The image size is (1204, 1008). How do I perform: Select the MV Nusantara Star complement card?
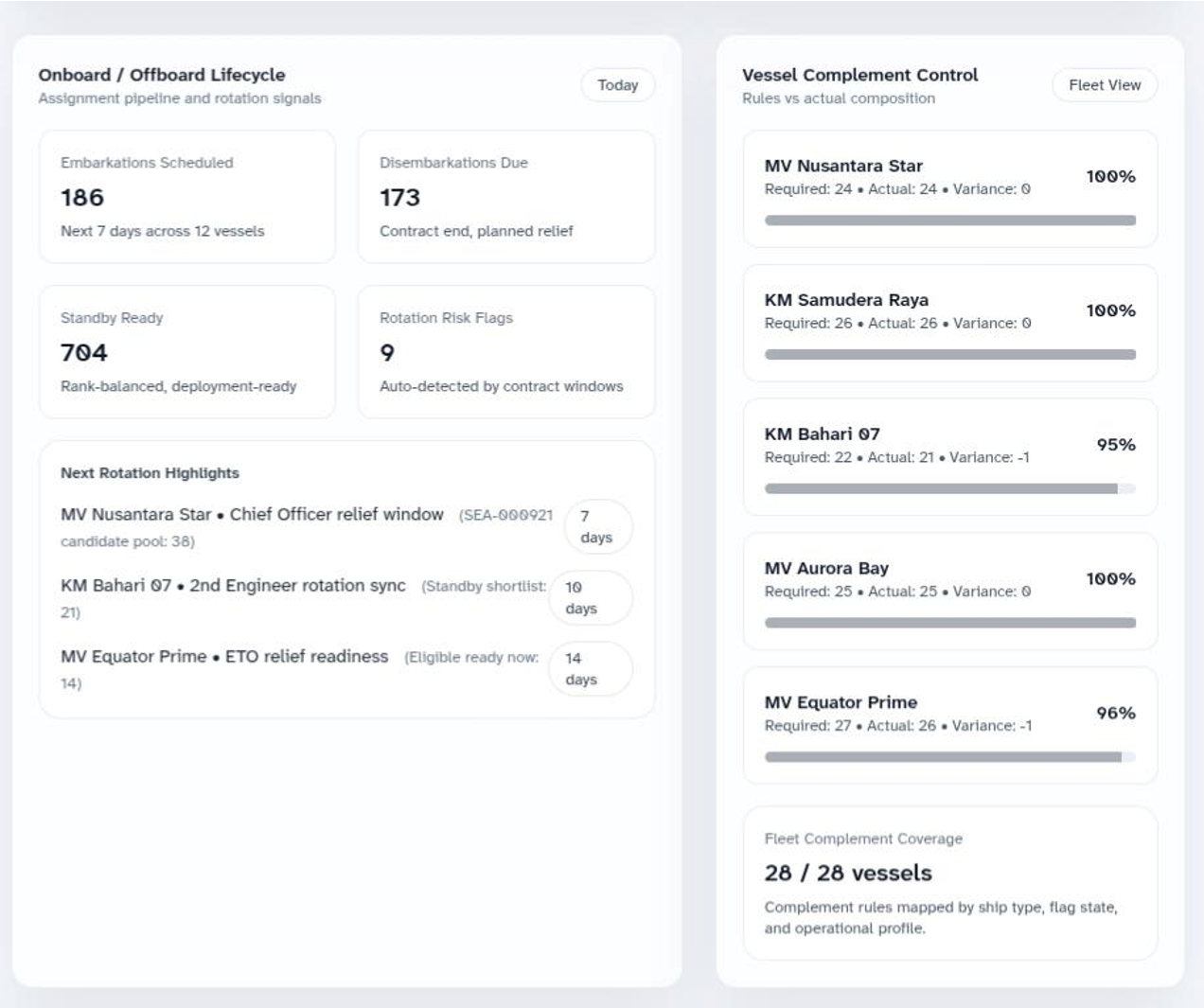pos(950,188)
